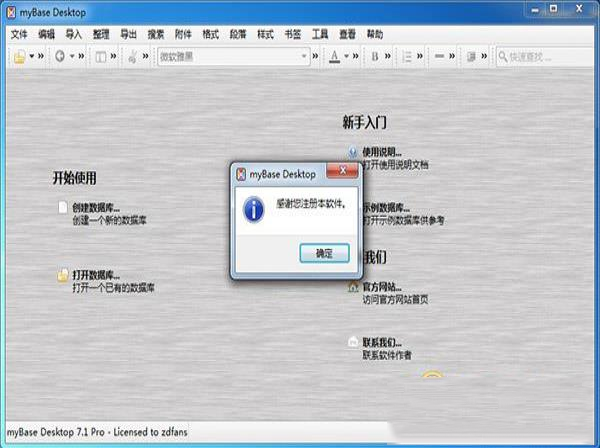Click the Bold B formatting icon
This screenshot has width=600, height=448.
pyautogui.click(x=376, y=56)
